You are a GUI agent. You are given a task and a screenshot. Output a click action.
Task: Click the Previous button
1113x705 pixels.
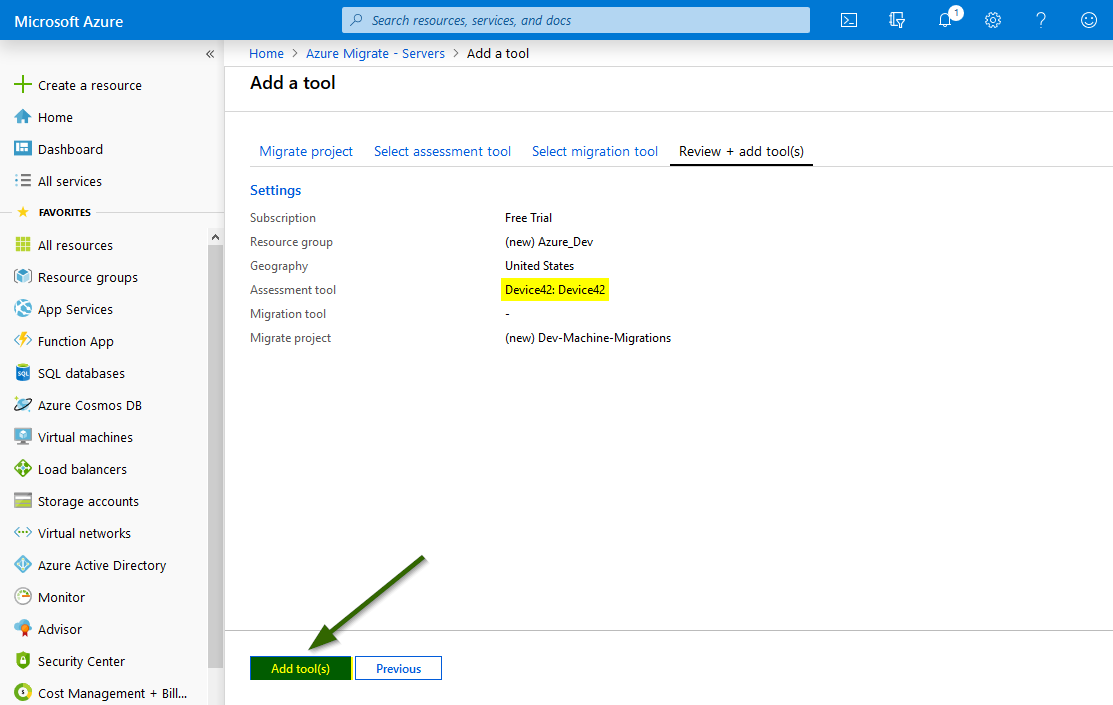click(398, 668)
